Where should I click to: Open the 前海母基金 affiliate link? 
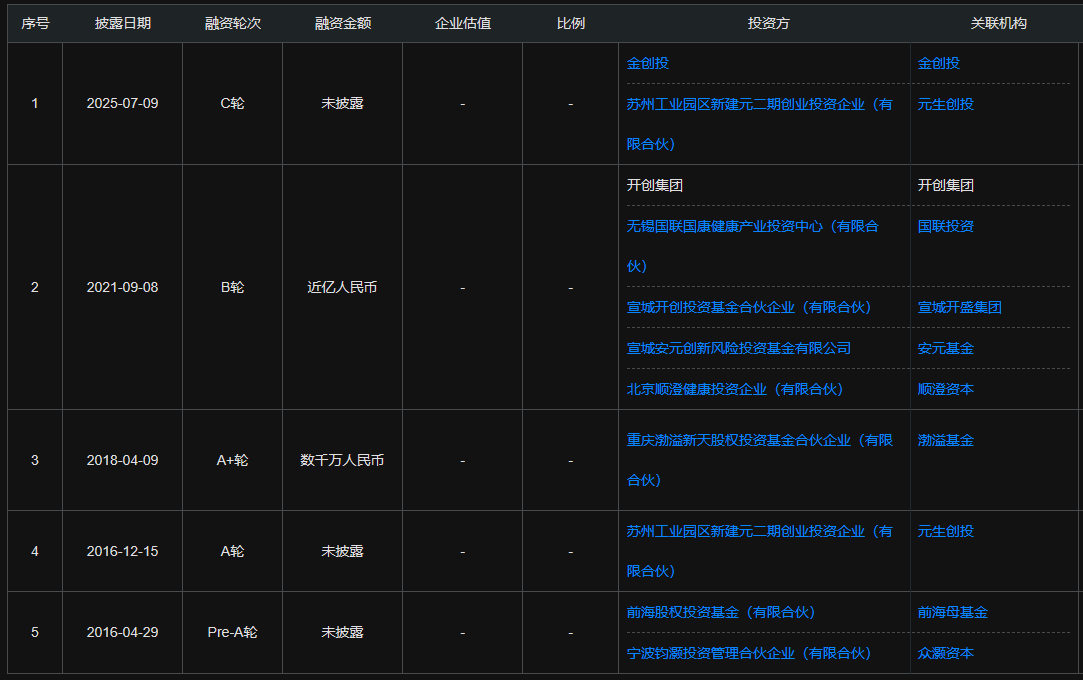[x=952, y=612]
